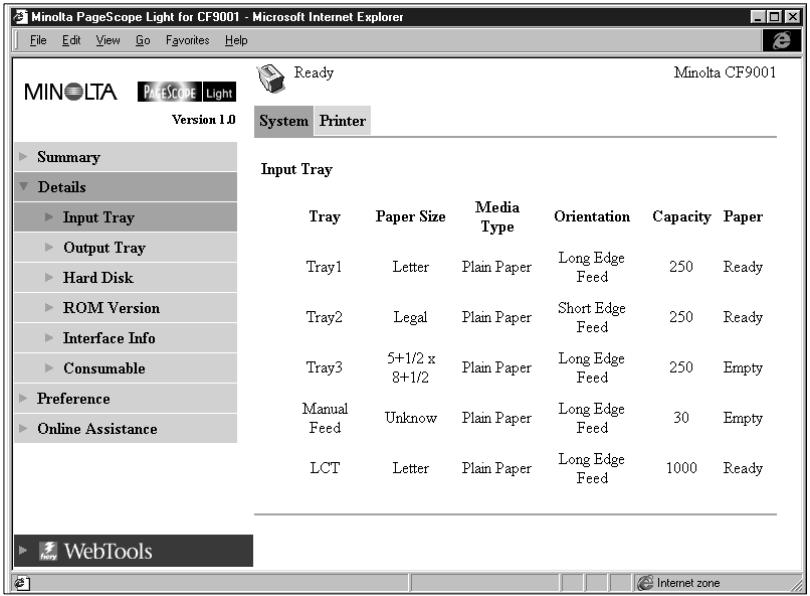
Task: Click the Capacity column header
Action: (681, 216)
